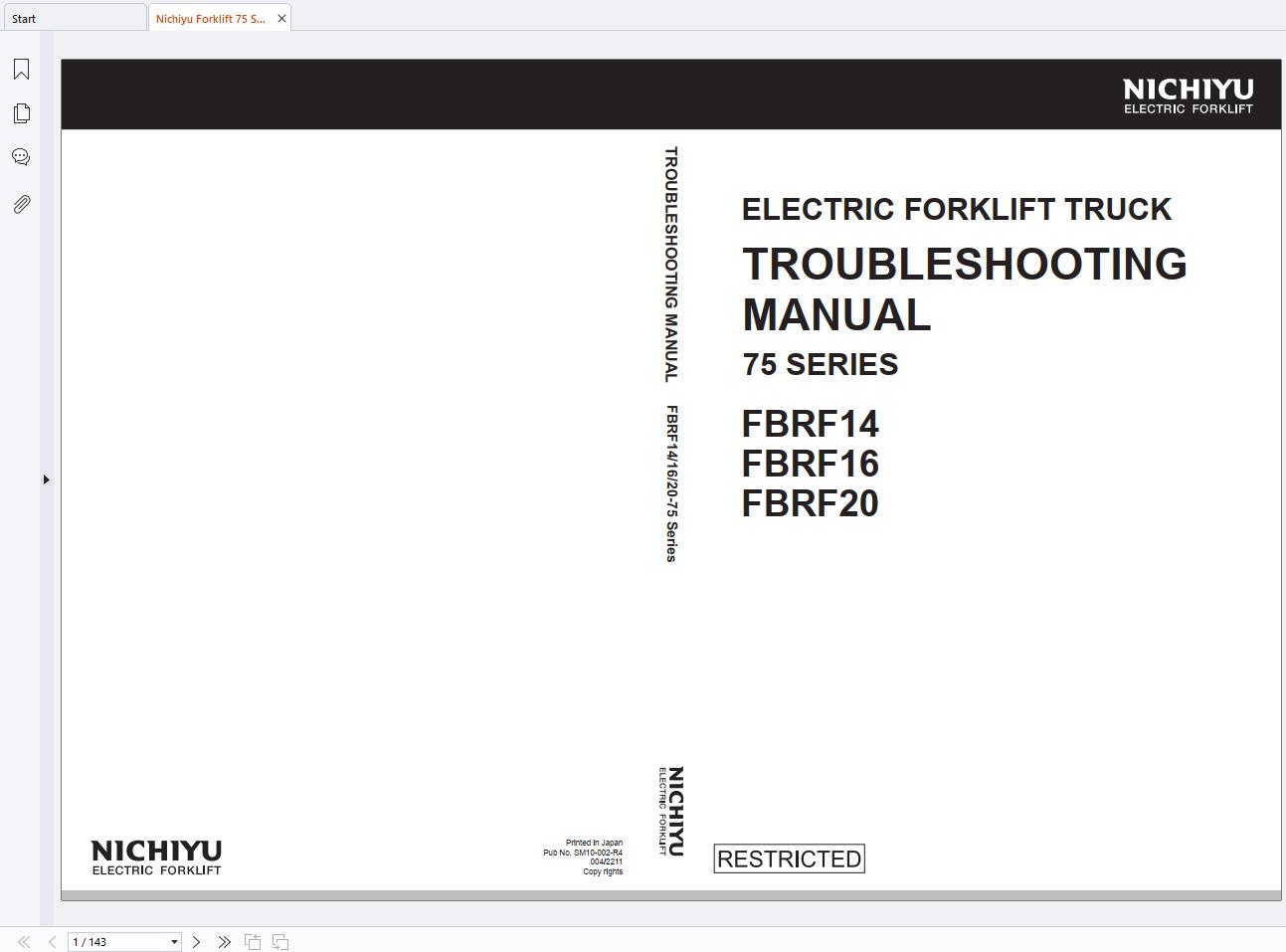Expand the left navigation pane arrow

pyautogui.click(x=46, y=479)
